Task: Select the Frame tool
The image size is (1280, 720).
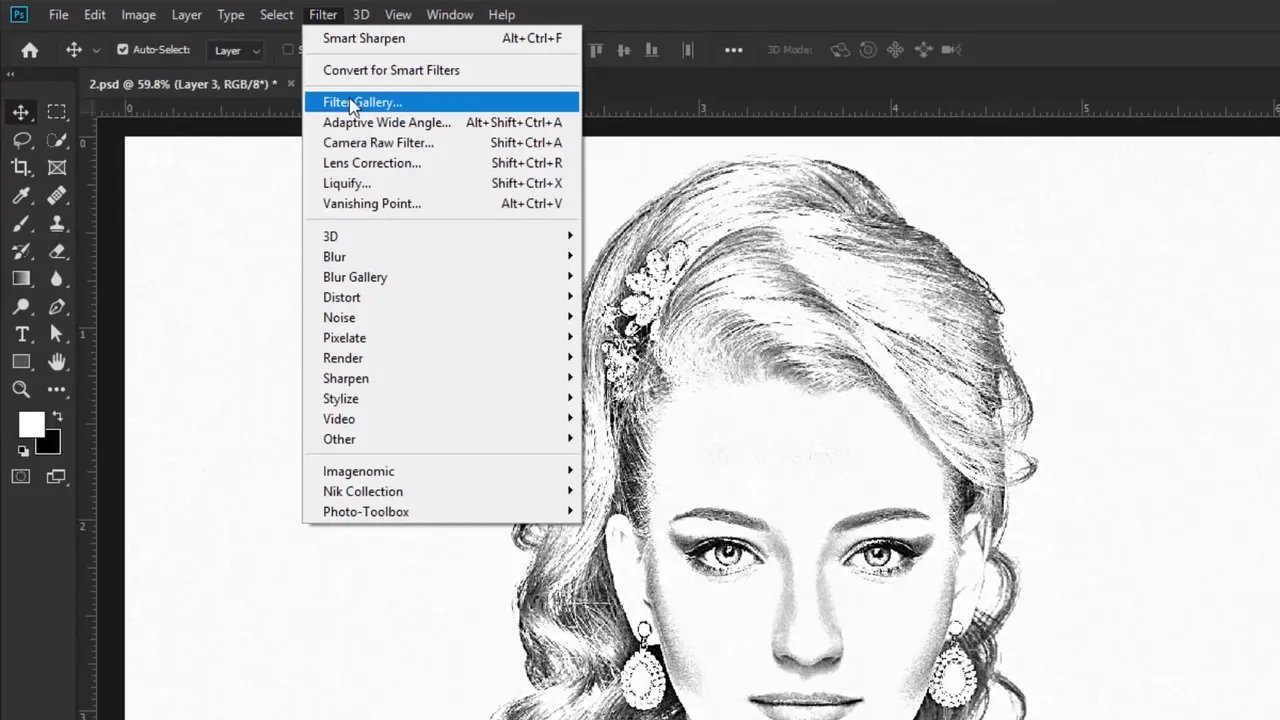Action: (57, 168)
